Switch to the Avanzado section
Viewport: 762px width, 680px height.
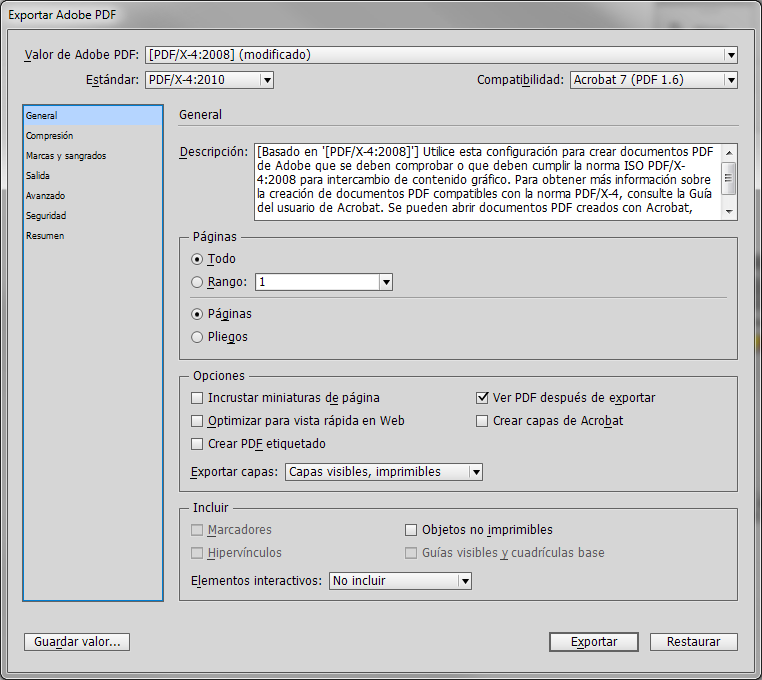click(x=46, y=196)
